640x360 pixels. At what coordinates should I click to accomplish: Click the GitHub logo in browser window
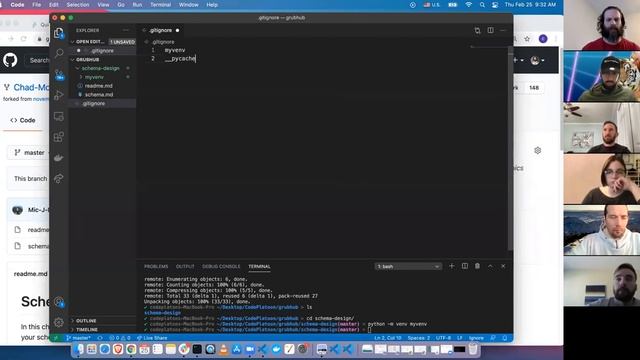point(10,60)
